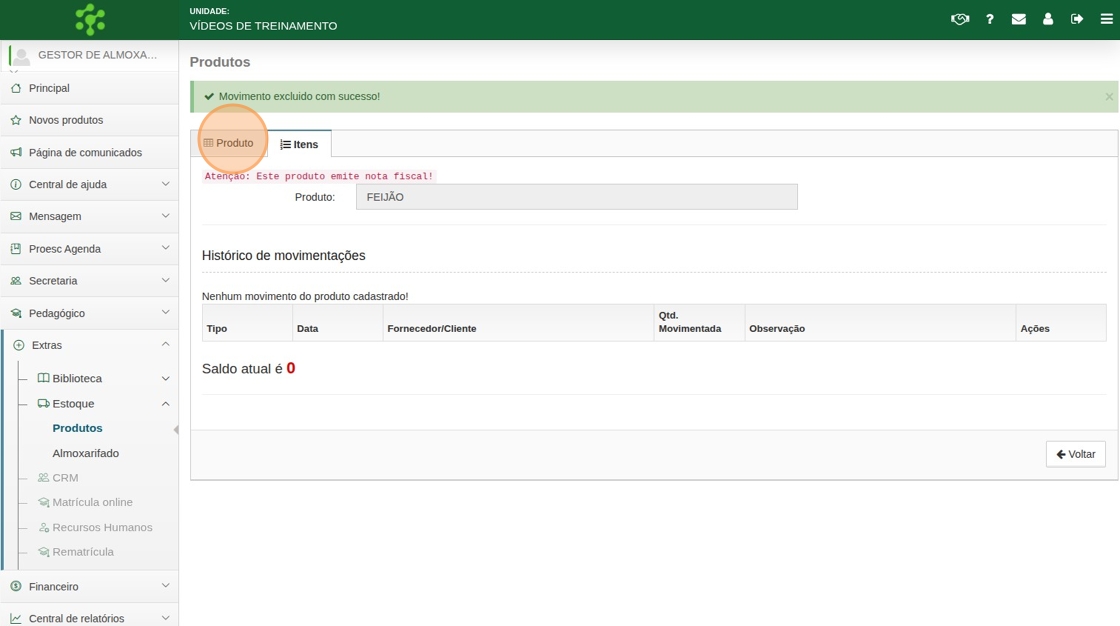Click the Proesc Agenda calendar icon

pos(16,249)
